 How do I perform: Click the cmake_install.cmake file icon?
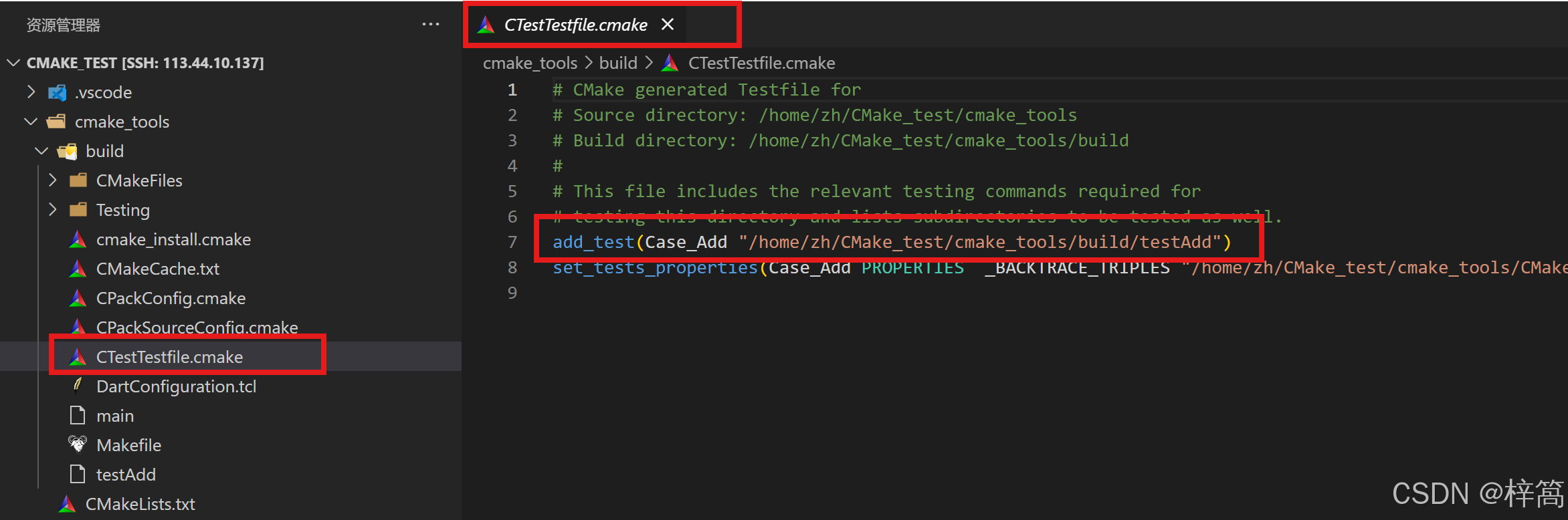(x=78, y=239)
